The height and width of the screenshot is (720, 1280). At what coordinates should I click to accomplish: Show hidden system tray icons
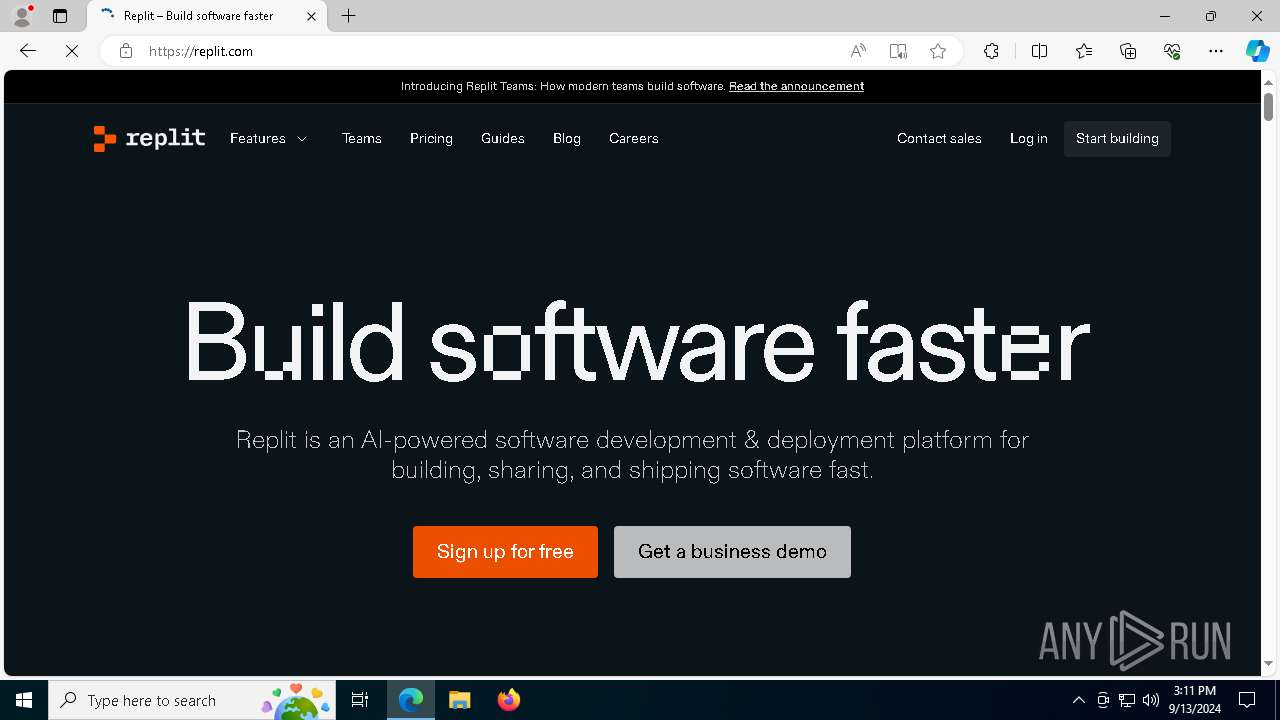coord(1078,700)
